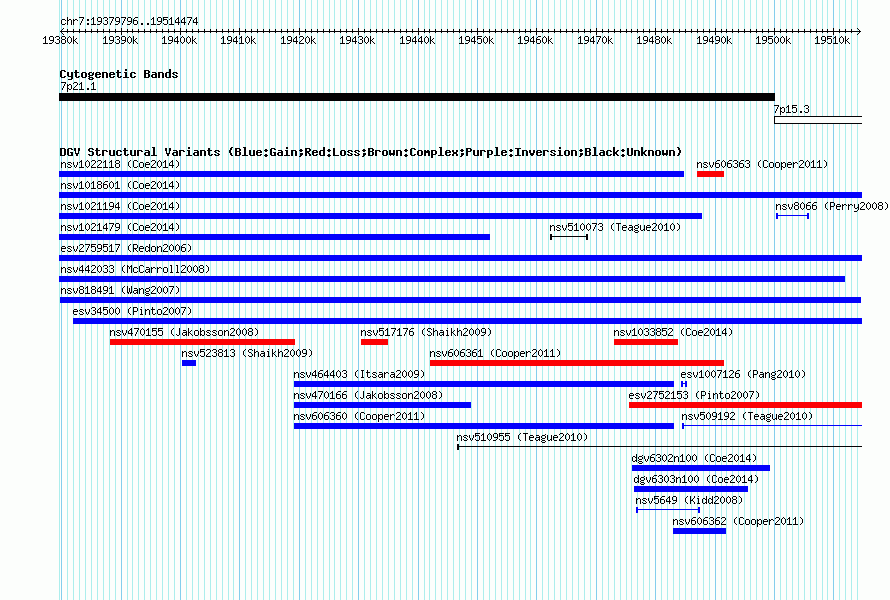
Task: Click the 19460k ruler label
Action: [x=535, y=40]
